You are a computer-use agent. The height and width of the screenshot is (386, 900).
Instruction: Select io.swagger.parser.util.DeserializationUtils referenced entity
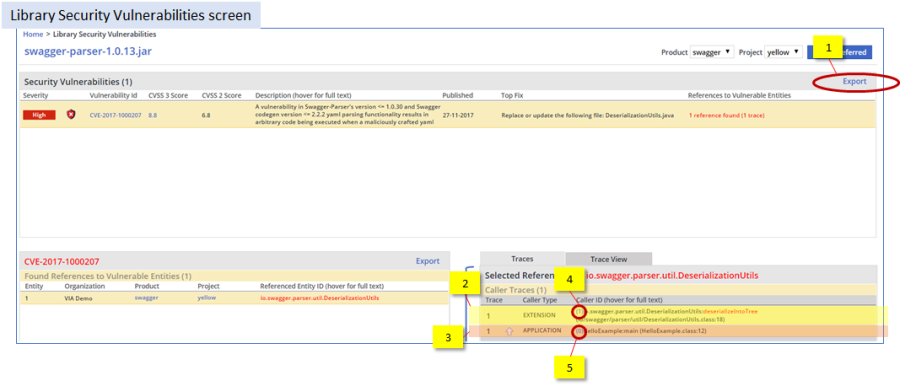[x=320, y=298]
